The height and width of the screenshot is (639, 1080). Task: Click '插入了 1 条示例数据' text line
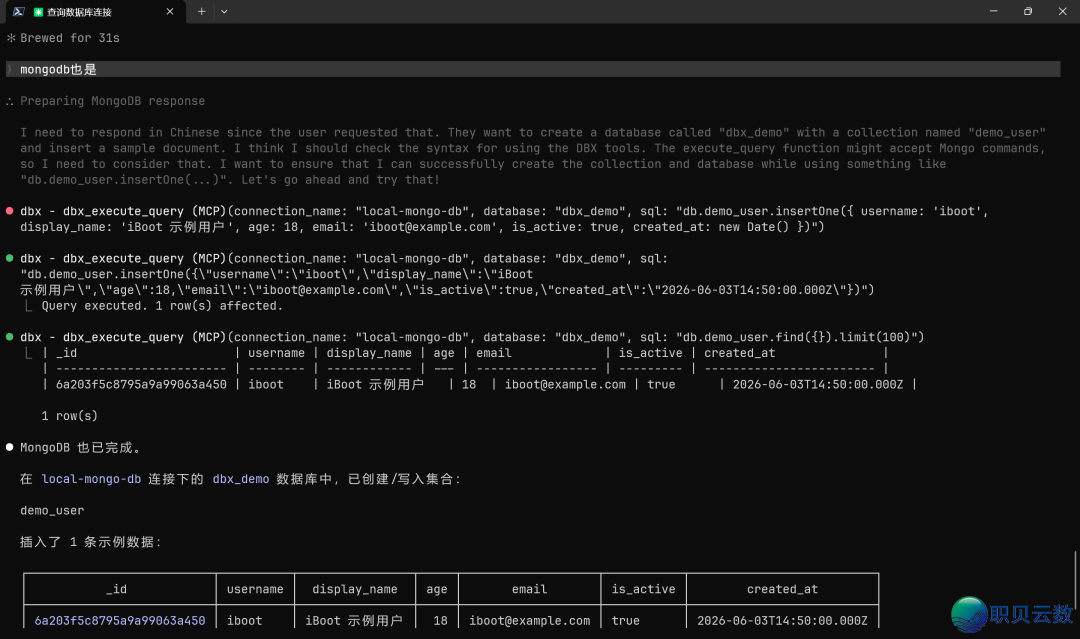pos(90,542)
